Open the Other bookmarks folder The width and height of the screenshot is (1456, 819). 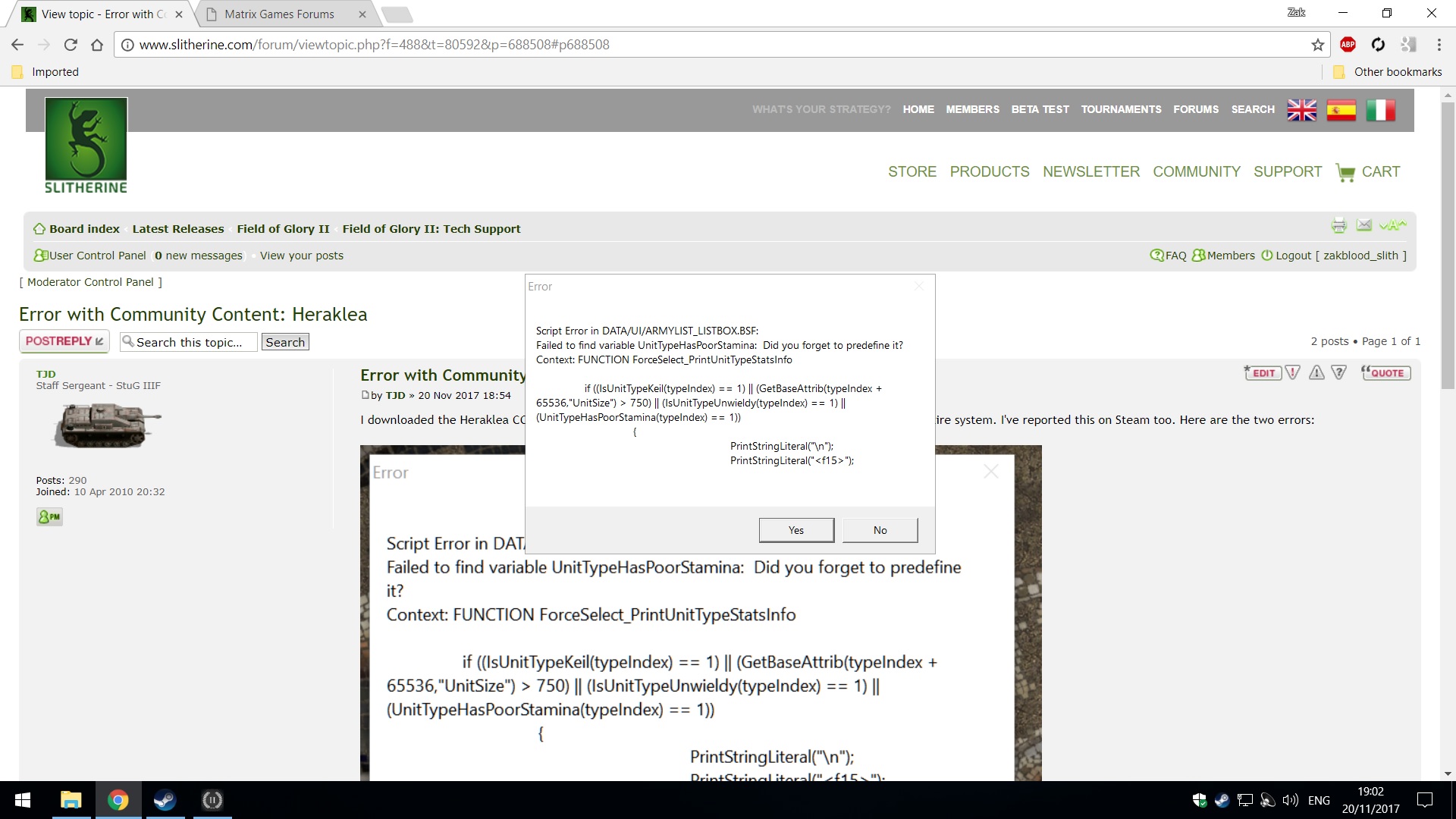(1388, 72)
